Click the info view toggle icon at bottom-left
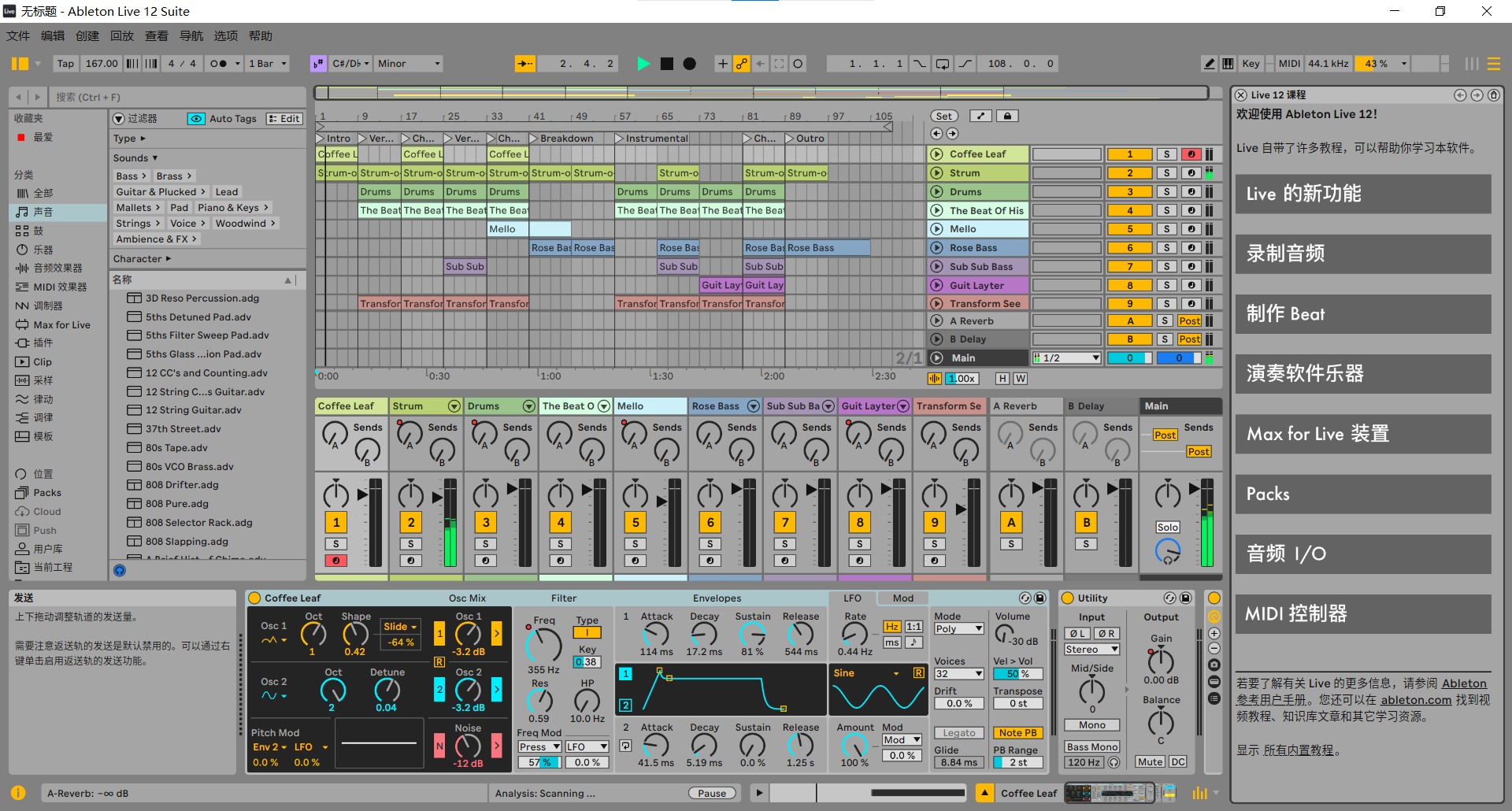The height and width of the screenshot is (811, 1512). click(18, 793)
